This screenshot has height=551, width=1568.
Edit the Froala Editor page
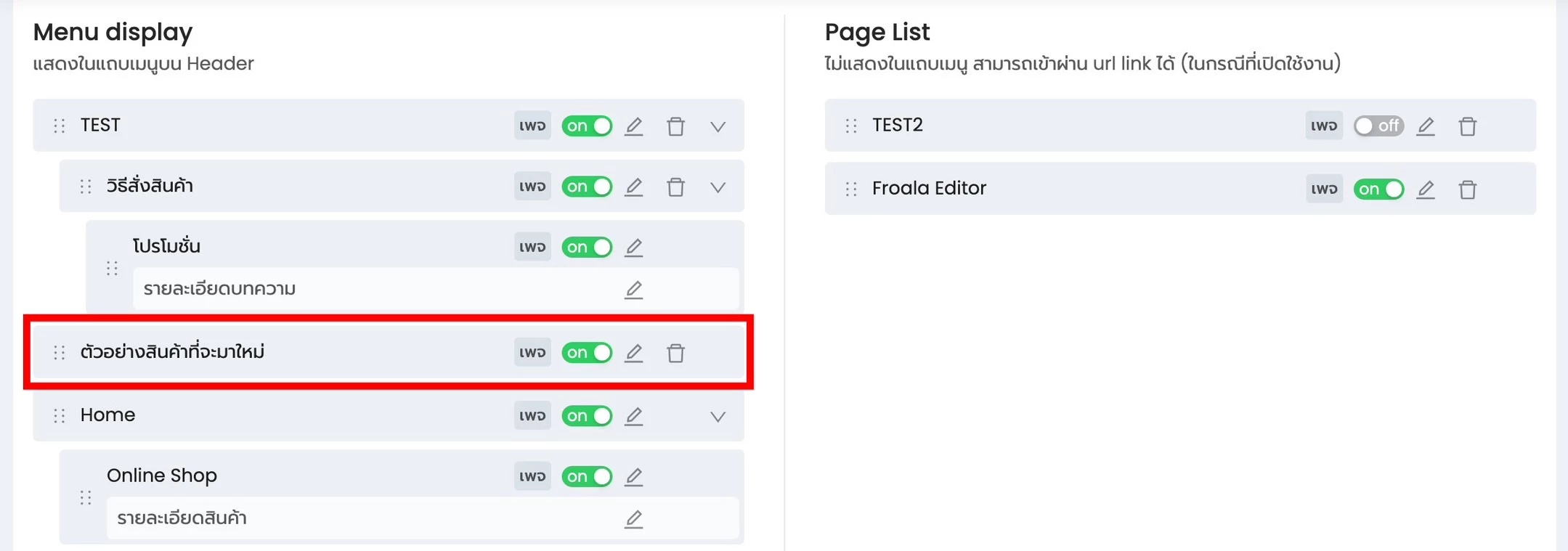tap(1425, 189)
